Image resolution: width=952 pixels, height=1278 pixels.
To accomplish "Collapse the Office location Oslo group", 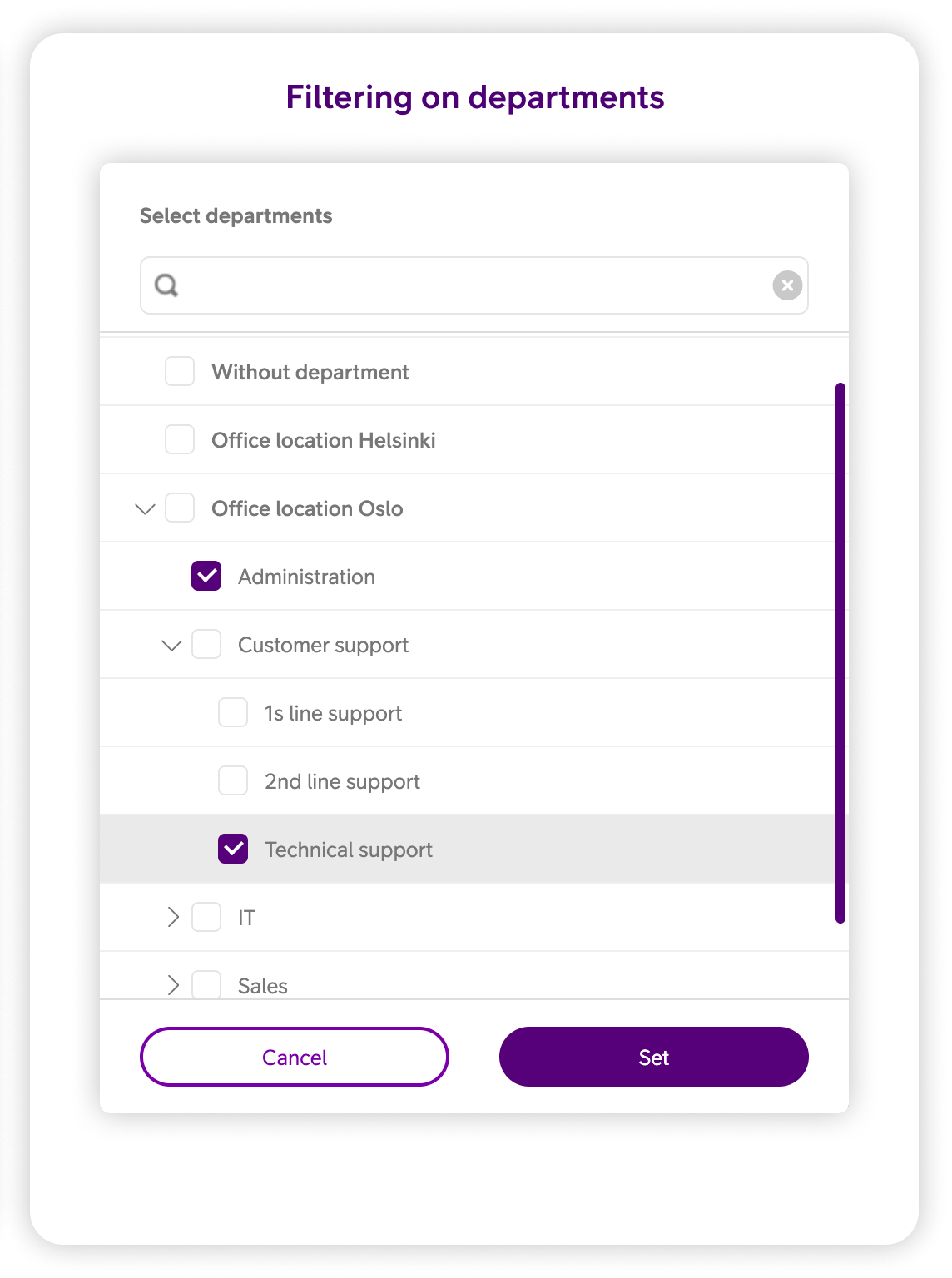I will pyautogui.click(x=146, y=508).
